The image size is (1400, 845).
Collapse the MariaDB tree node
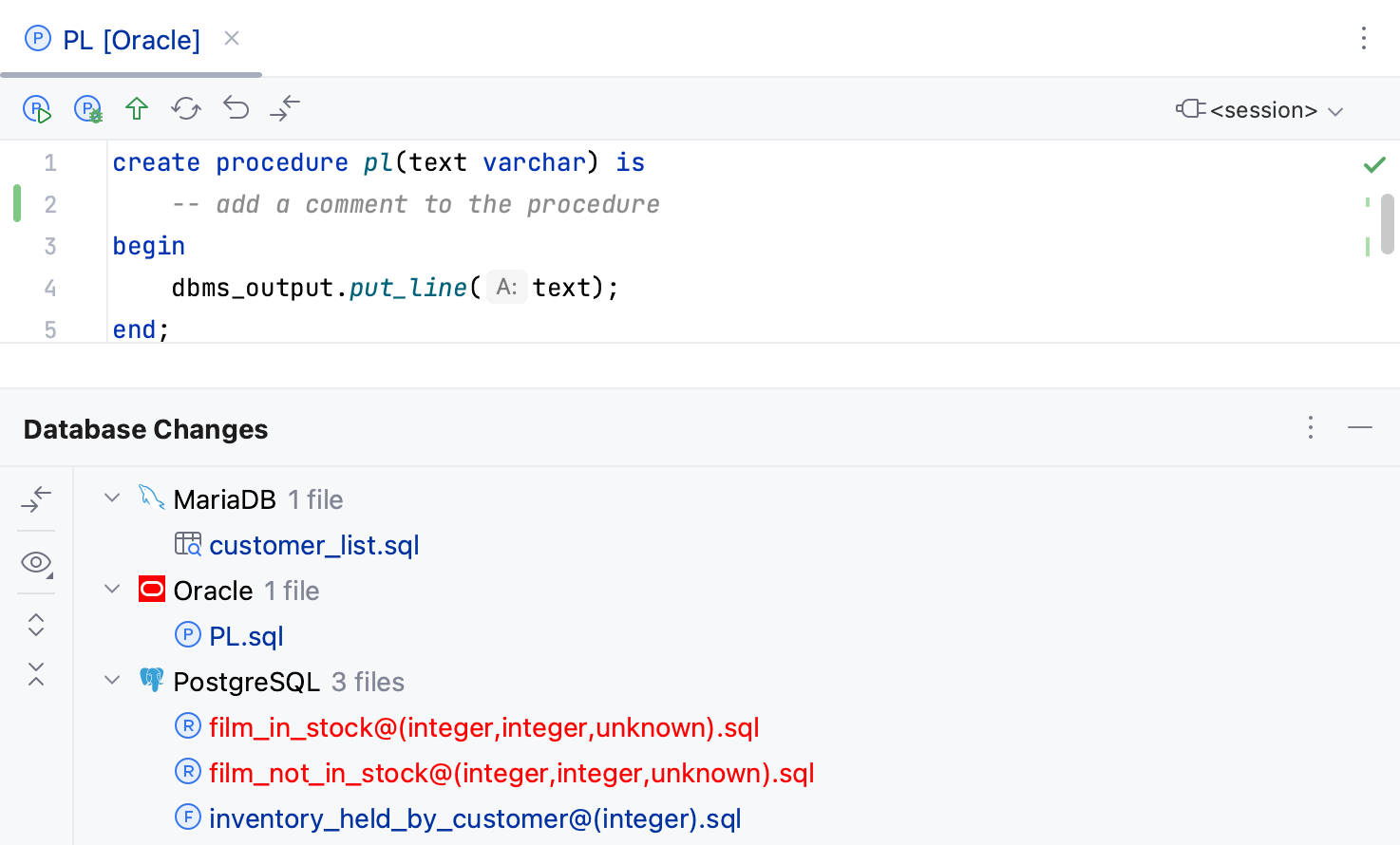click(x=111, y=498)
